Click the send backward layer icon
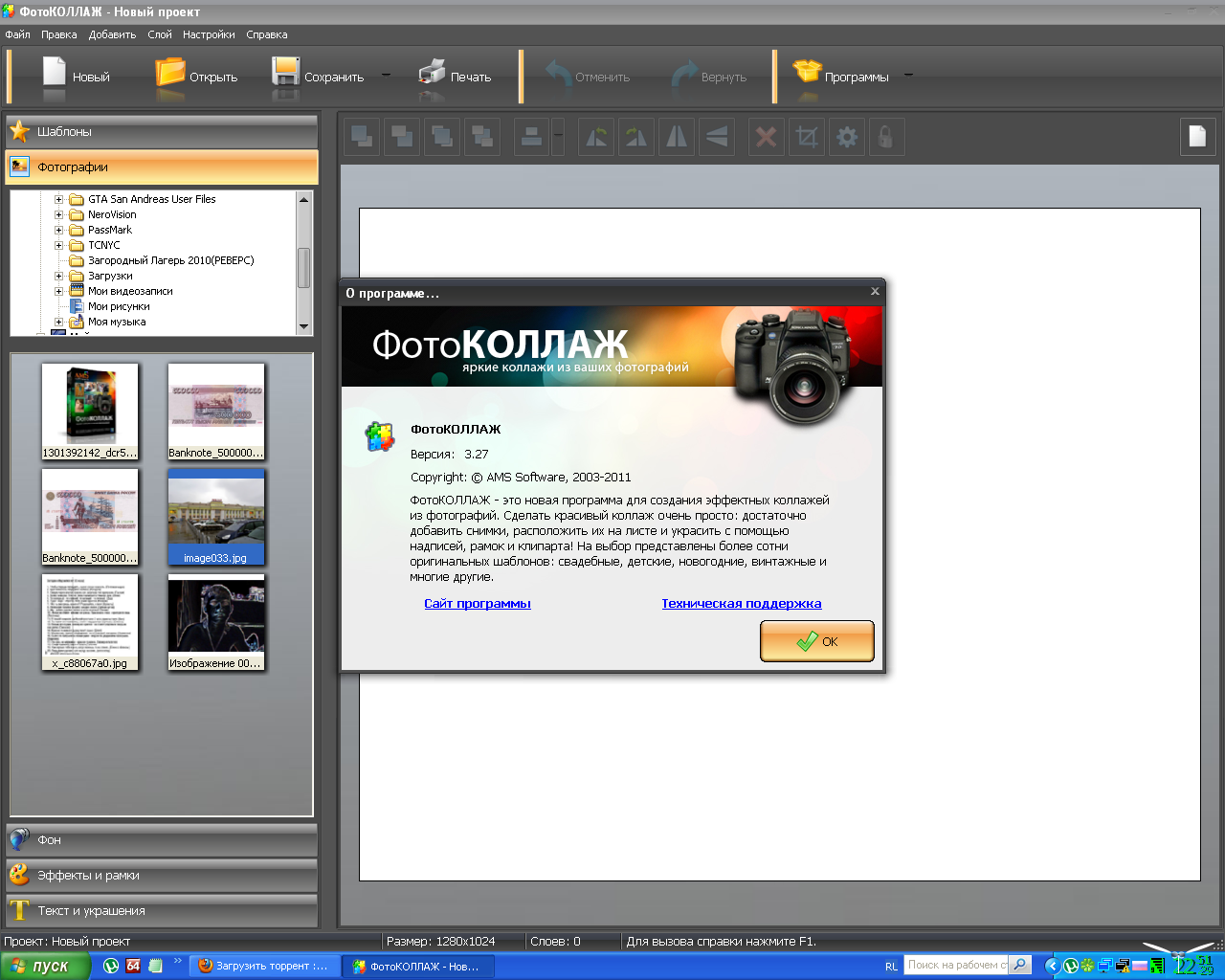1225x980 pixels. point(482,137)
